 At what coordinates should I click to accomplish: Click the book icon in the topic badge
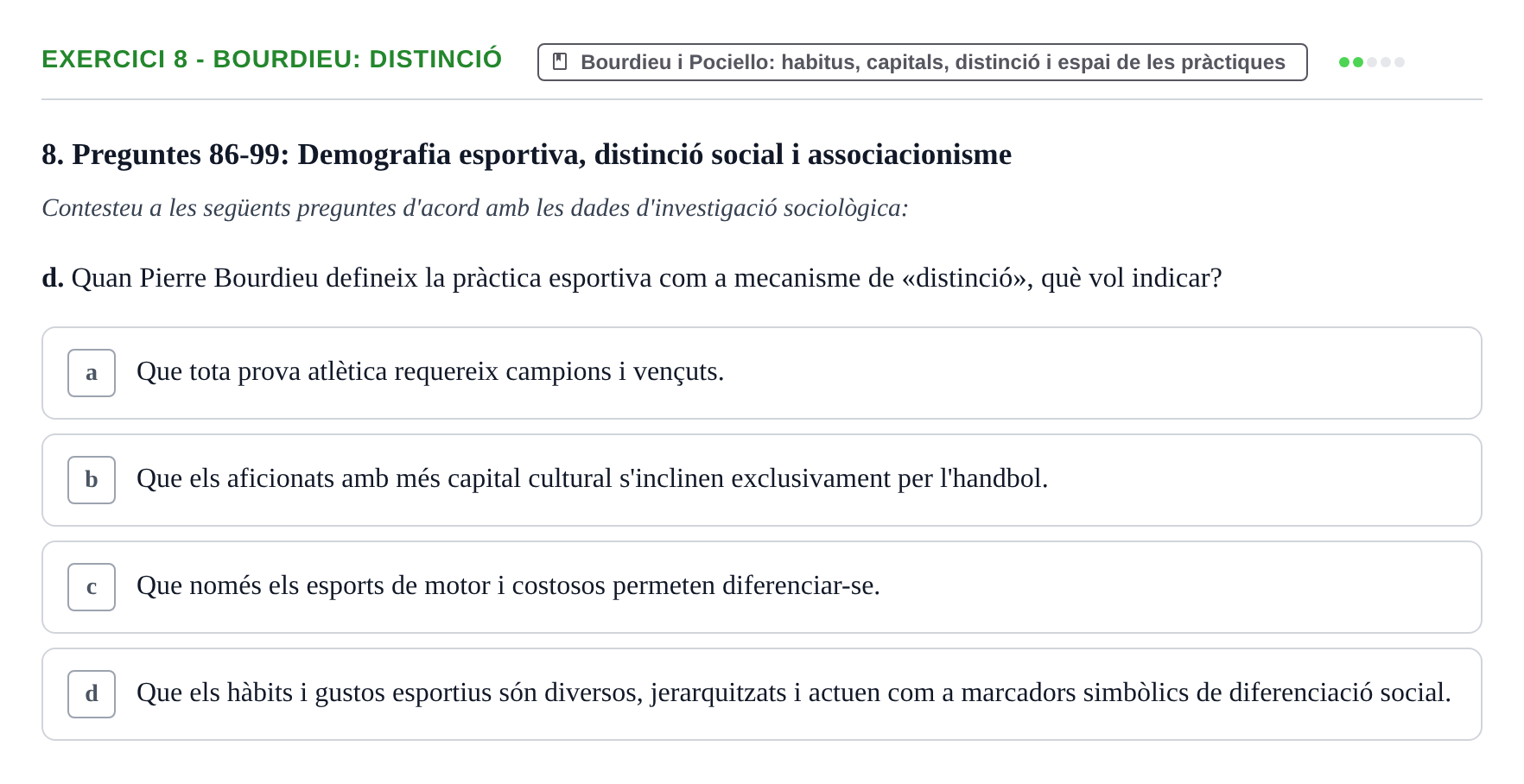point(560,62)
